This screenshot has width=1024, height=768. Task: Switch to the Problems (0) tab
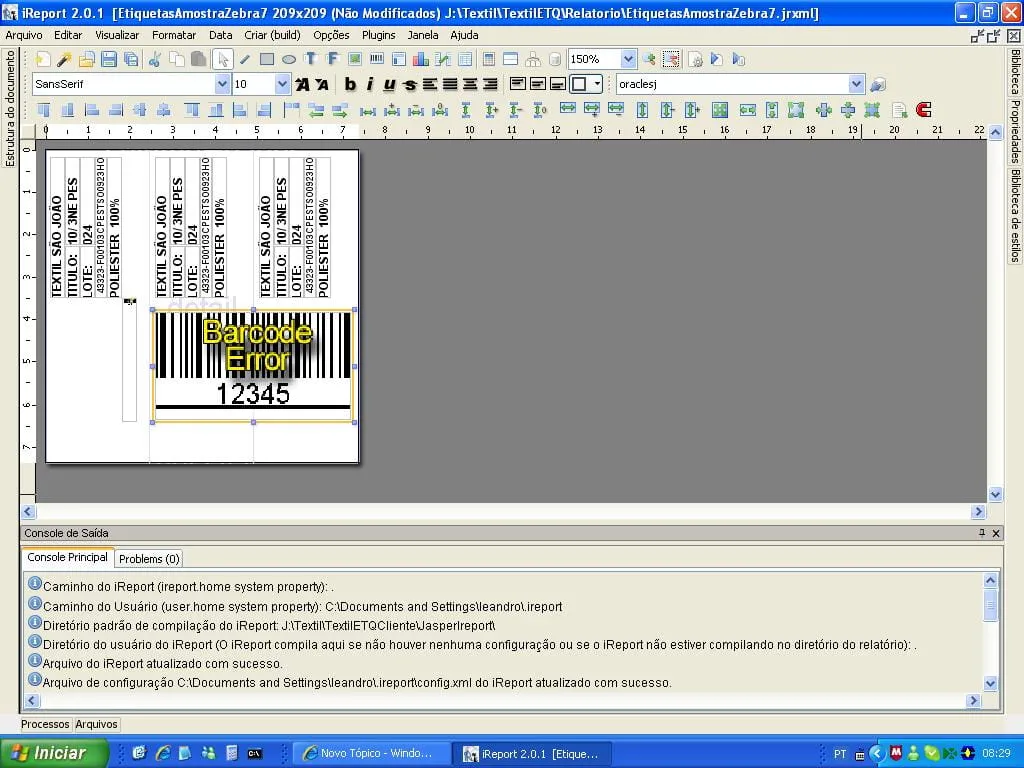click(149, 559)
